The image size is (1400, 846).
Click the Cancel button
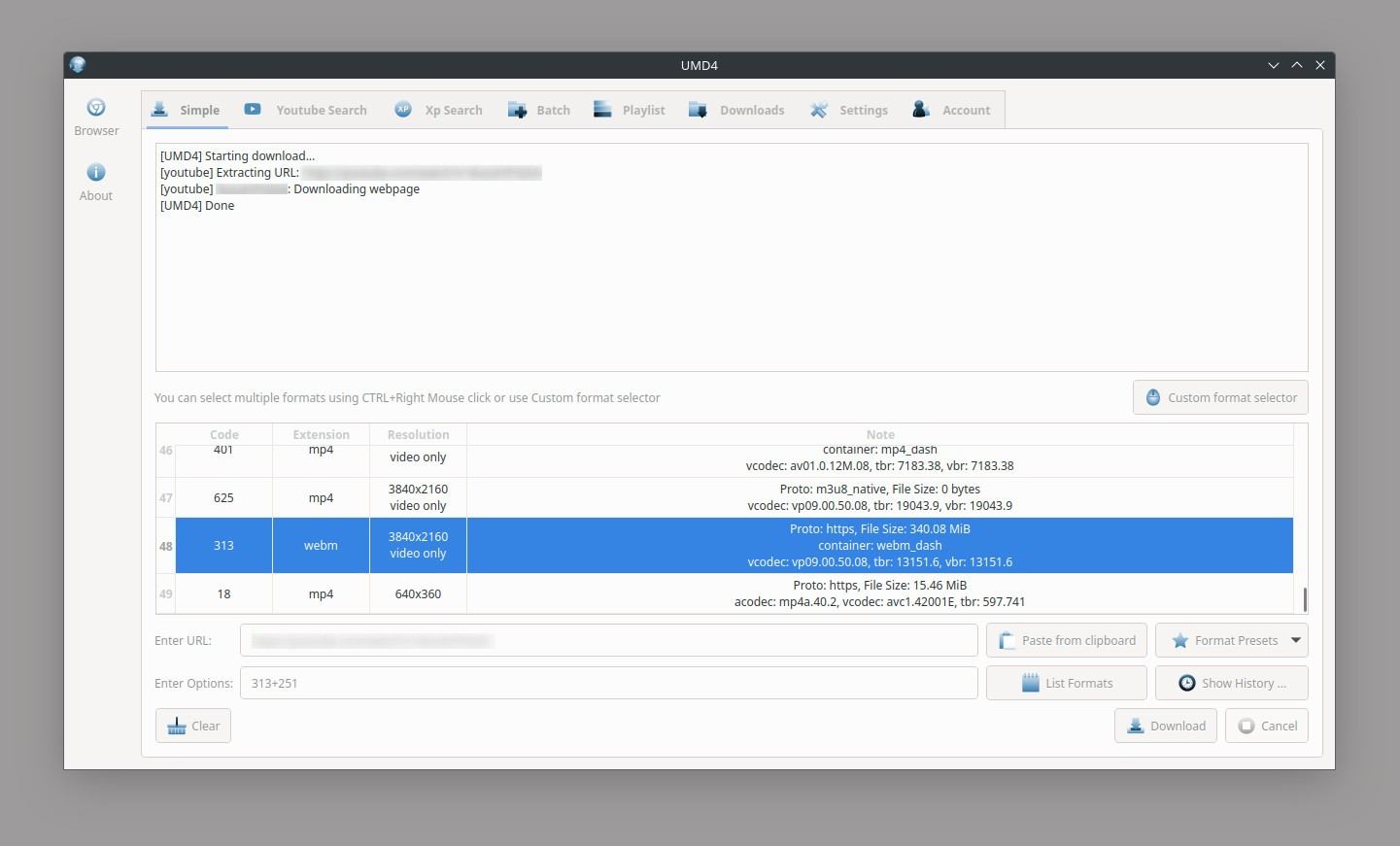tap(1267, 726)
